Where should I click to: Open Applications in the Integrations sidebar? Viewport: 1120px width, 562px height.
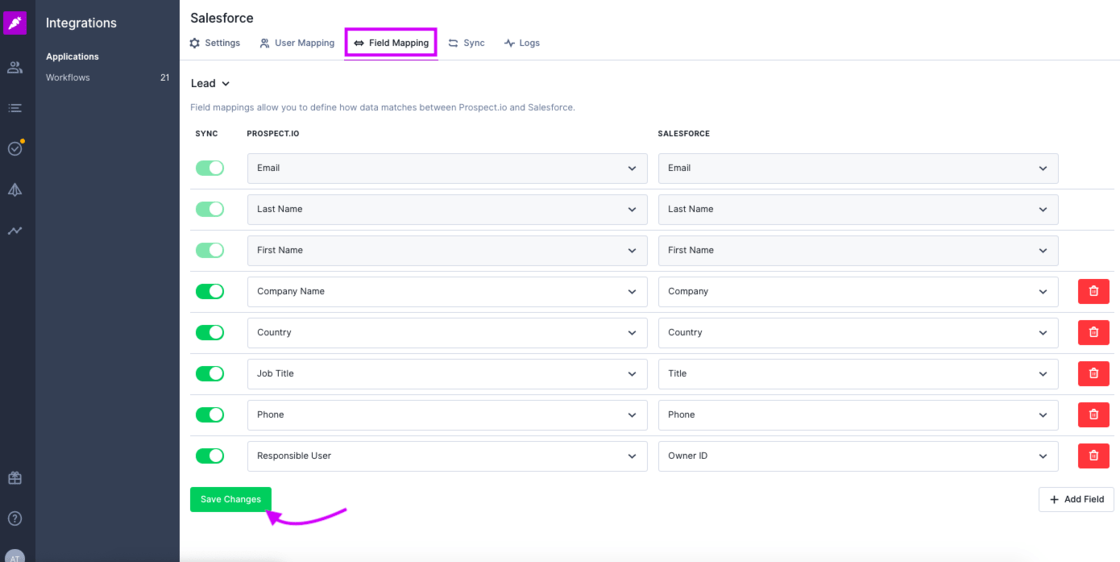(x=72, y=56)
